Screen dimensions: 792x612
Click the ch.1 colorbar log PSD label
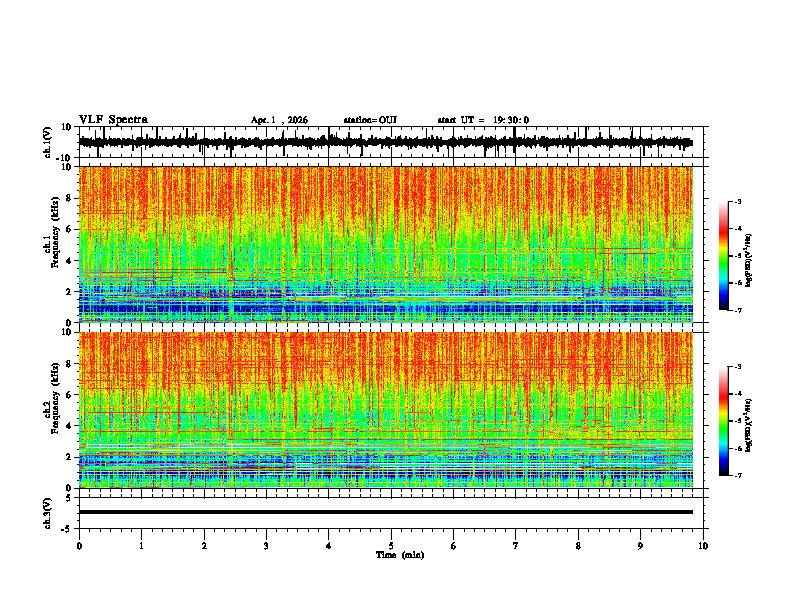click(x=749, y=260)
